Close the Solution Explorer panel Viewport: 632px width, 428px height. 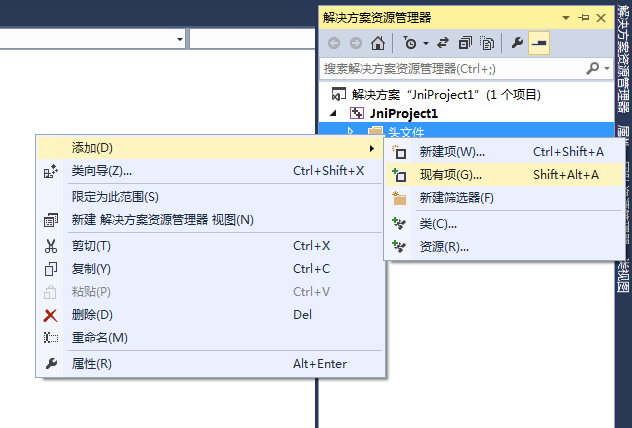(601, 18)
